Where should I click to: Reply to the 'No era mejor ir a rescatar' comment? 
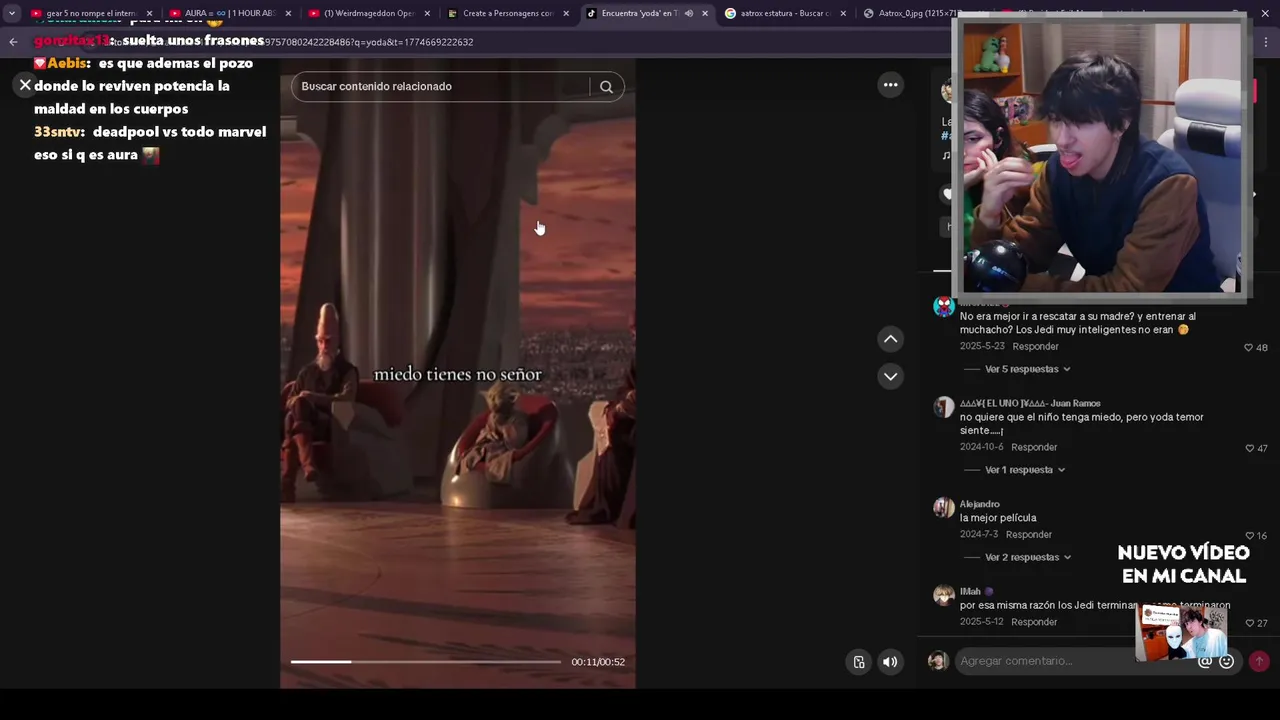[1035, 346]
